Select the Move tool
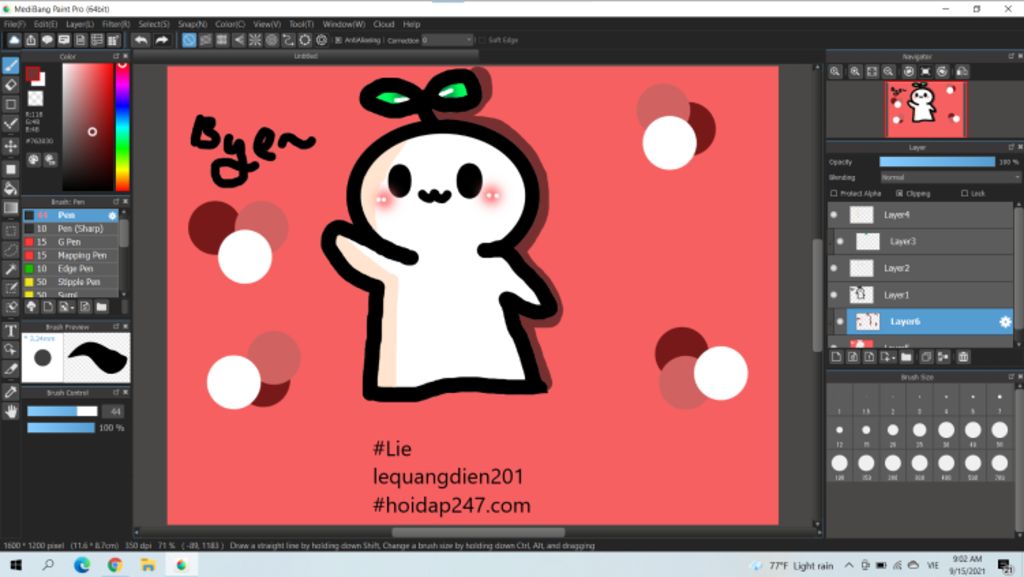The image size is (1024, 577). [x=10, y=146]
